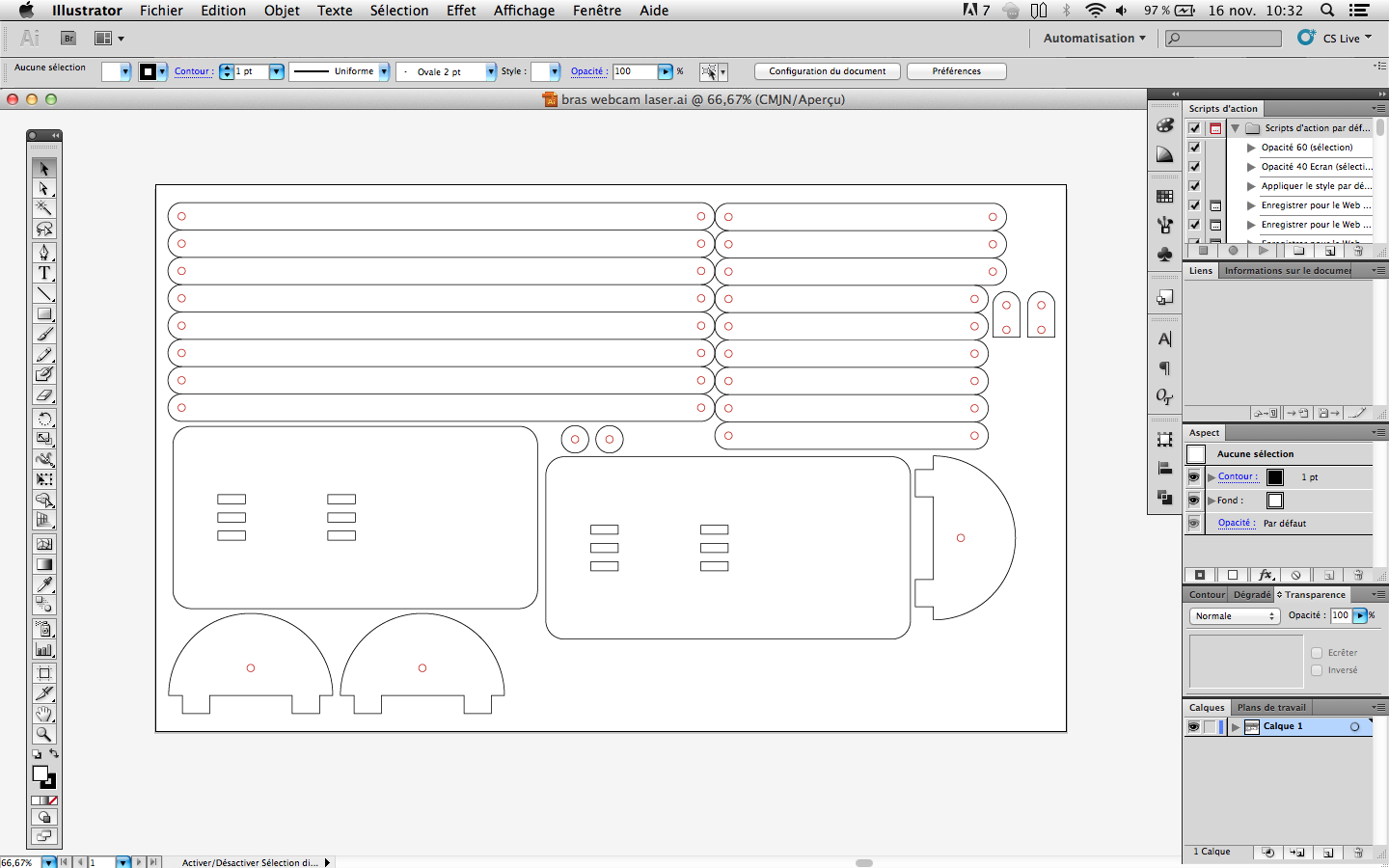Switch to the Dégradé tab
1389x868 pixels.
tap(1252, 595)
